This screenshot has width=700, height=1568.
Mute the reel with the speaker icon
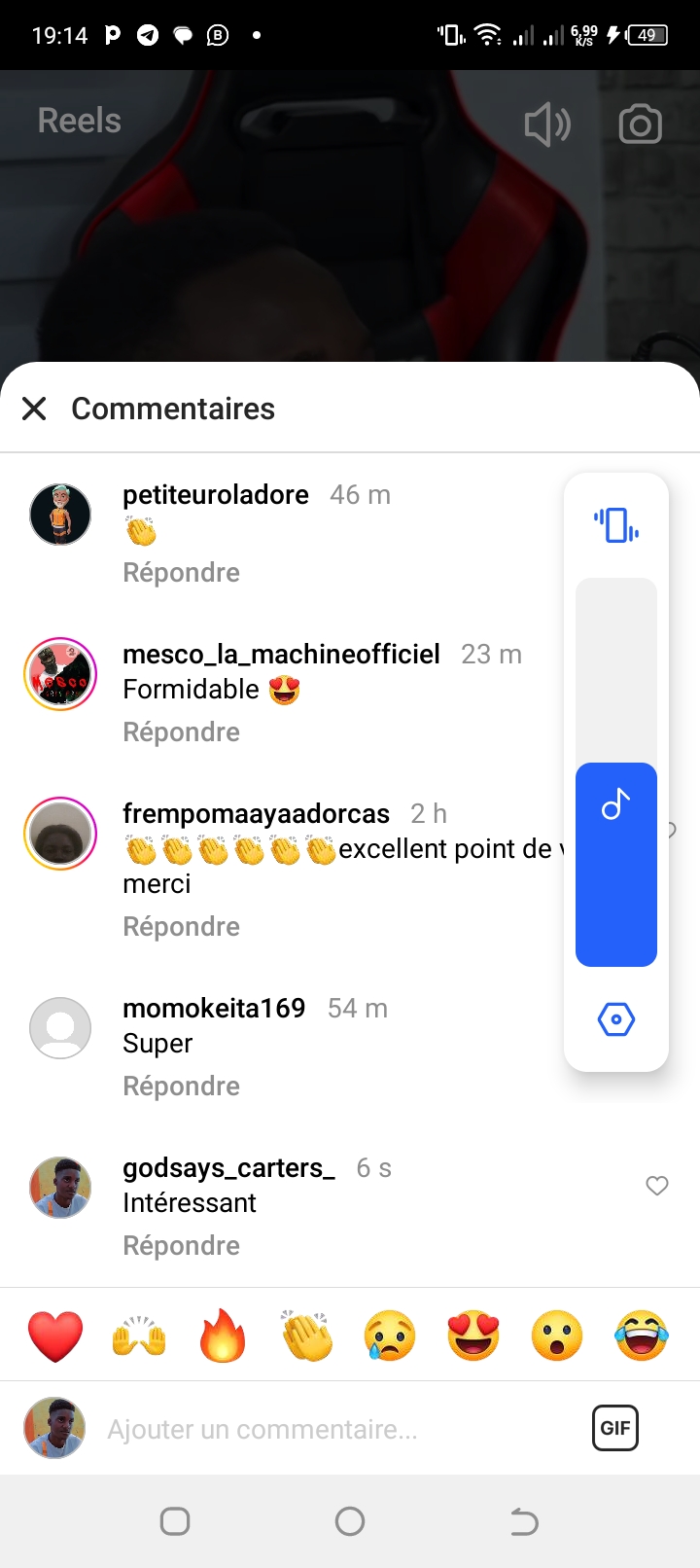coord(547,125)
